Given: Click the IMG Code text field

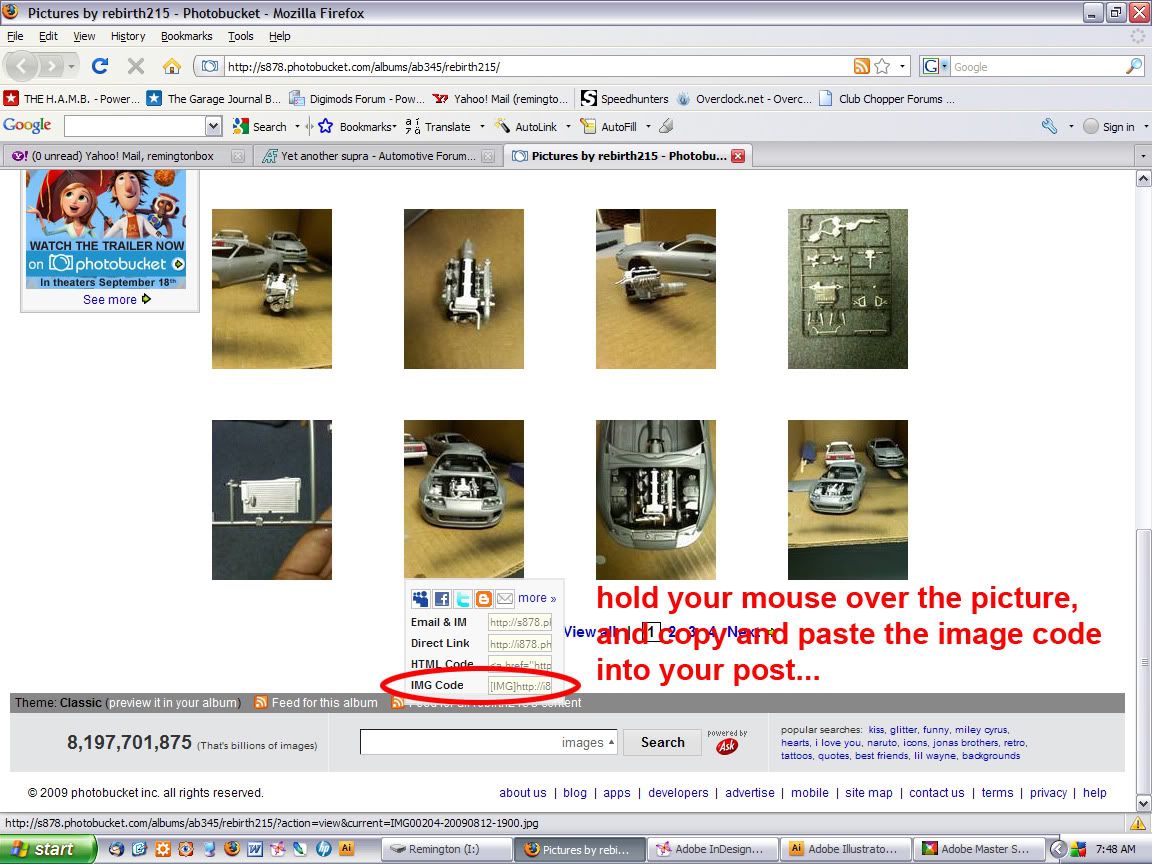Looking at the screenshot, I should [x=519, y=686].
